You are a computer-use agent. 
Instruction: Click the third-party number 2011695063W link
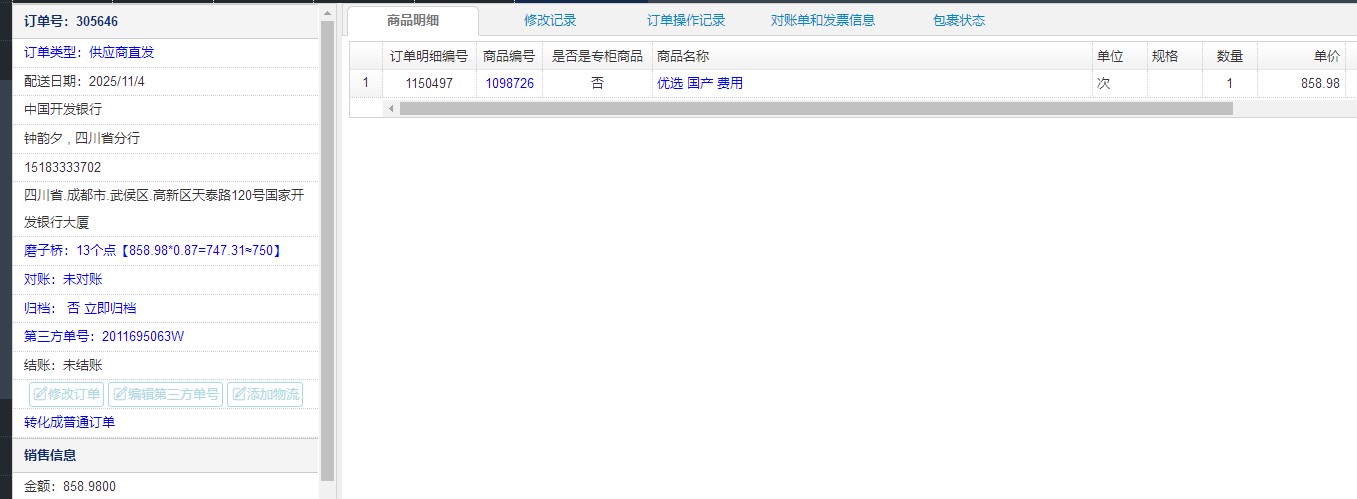click(x=143, y=336)
